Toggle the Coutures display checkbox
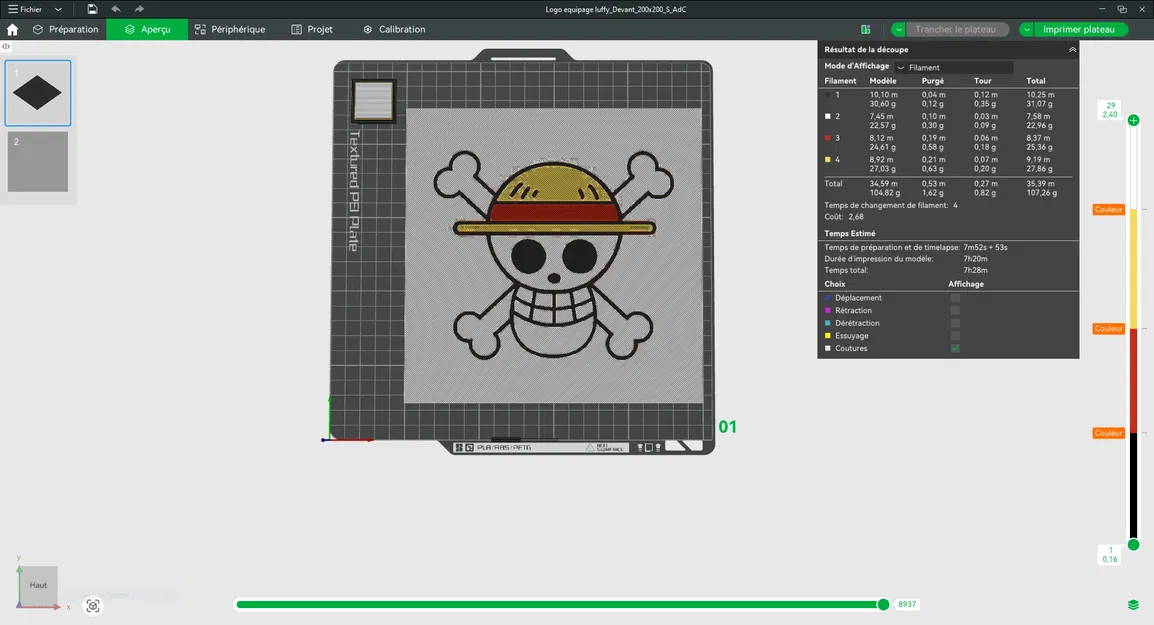The image size is (1154, 625). [955, 348]
